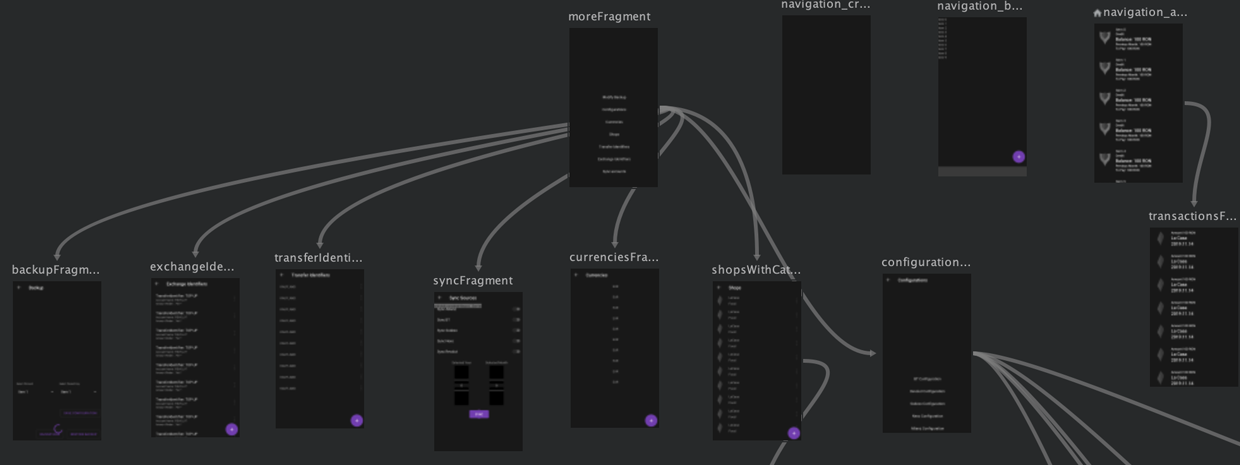Toggle the last sync switch in syncFragment

click(x=516, y=352)
